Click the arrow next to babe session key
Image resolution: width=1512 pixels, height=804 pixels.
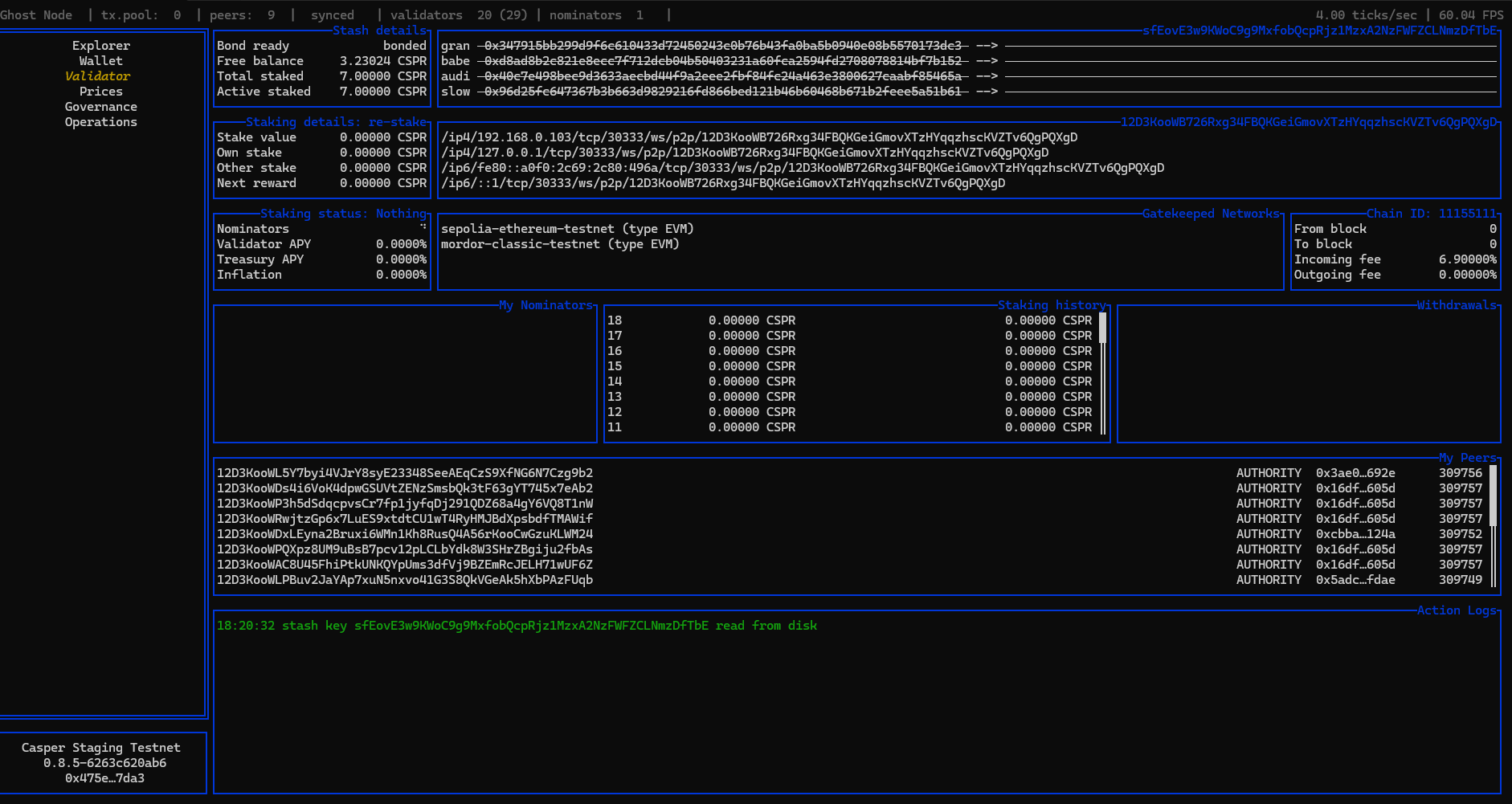tap(987, 61)
